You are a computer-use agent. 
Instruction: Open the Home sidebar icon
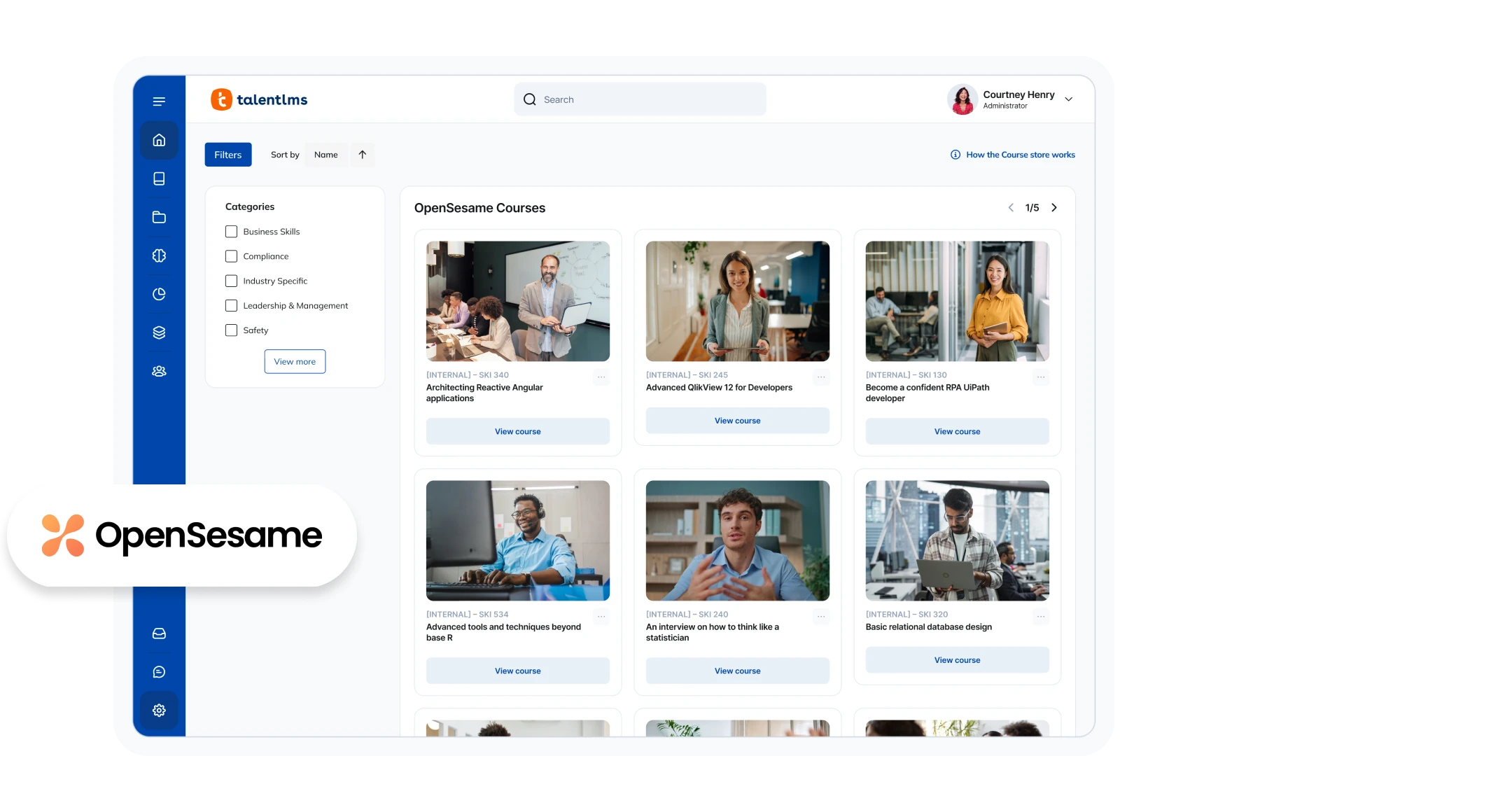(159, 140)
